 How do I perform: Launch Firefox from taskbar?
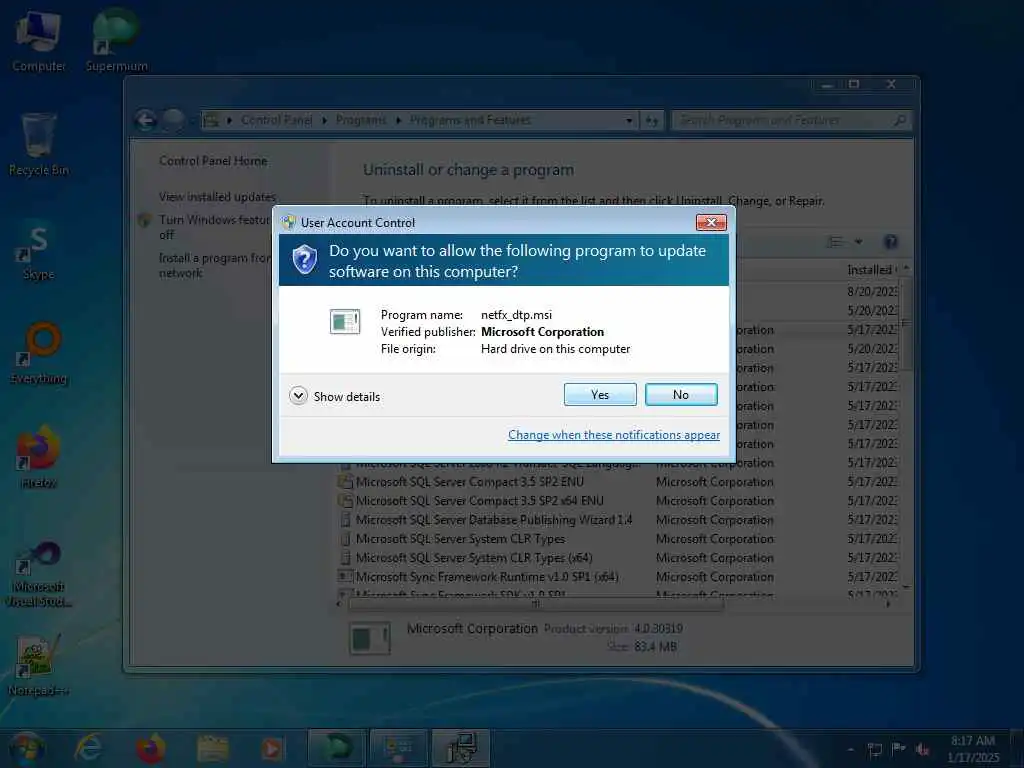[x=150, y=748]
